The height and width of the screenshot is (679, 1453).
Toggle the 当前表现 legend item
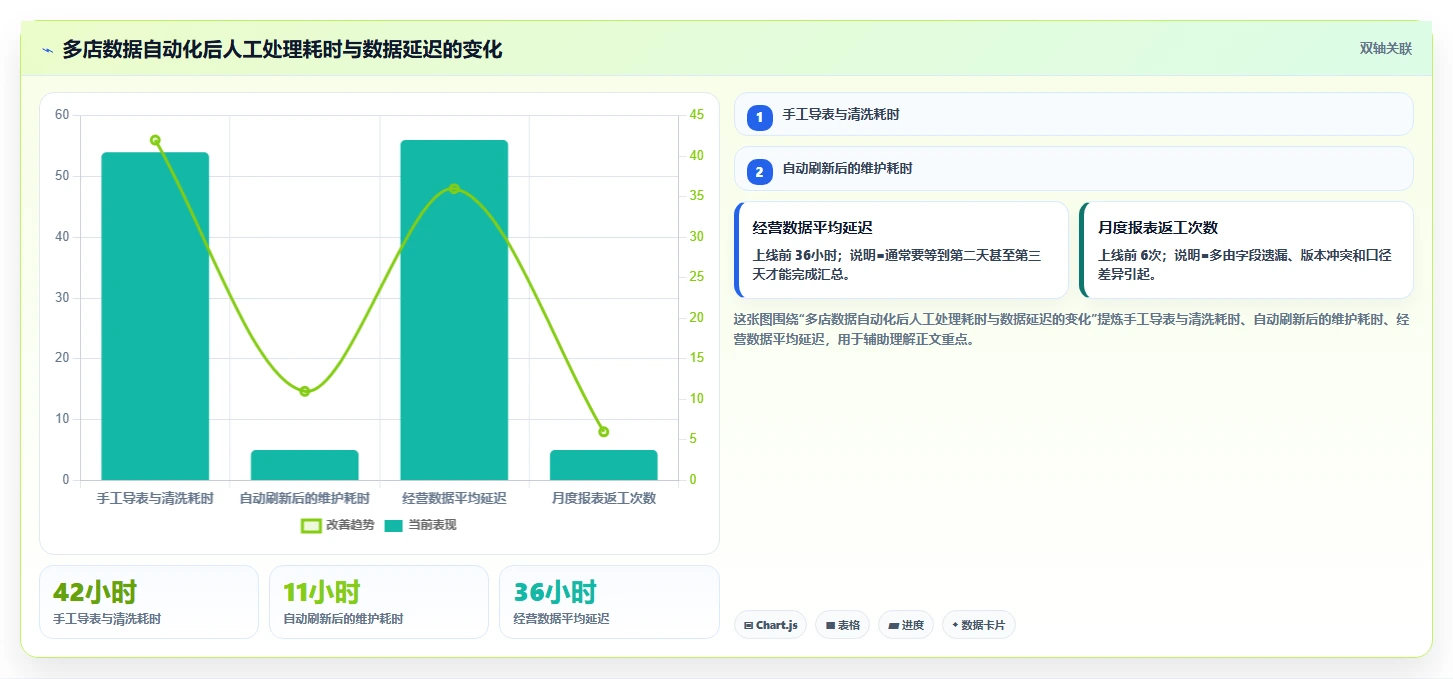pyautogui.click(x=420, y=525)
